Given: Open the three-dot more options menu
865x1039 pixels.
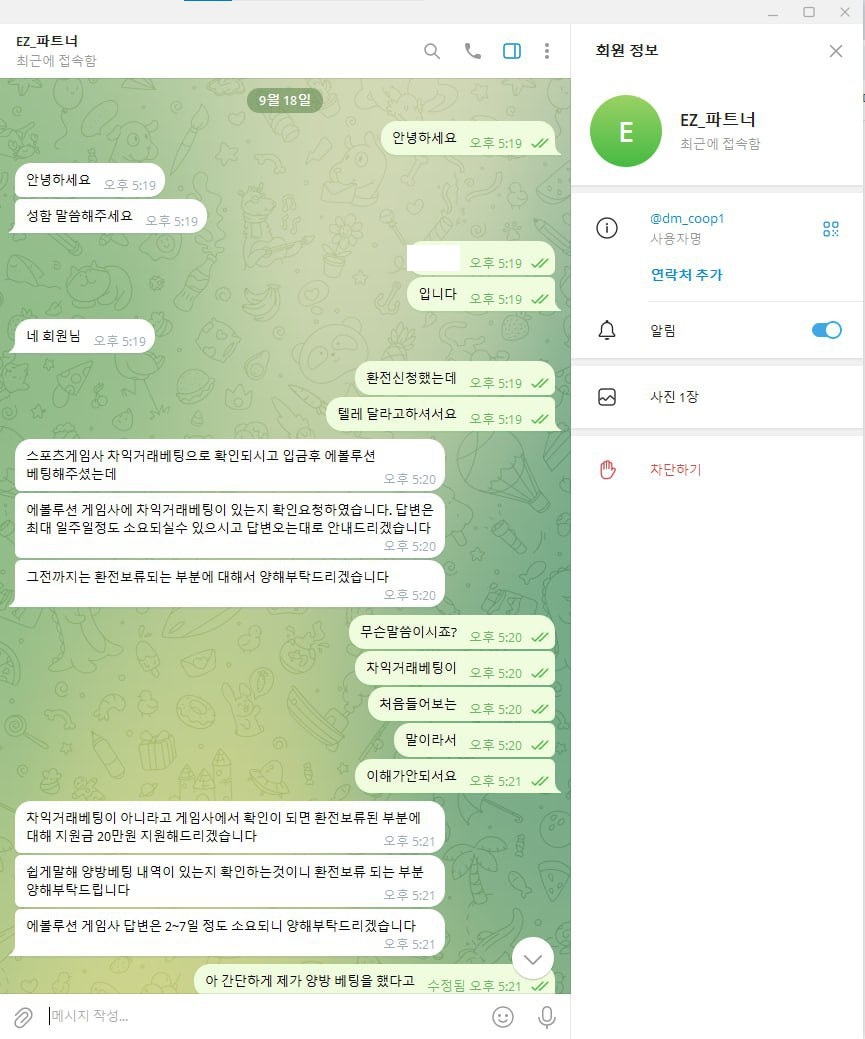Looking at the screenshot, I should tap(547, 51).
